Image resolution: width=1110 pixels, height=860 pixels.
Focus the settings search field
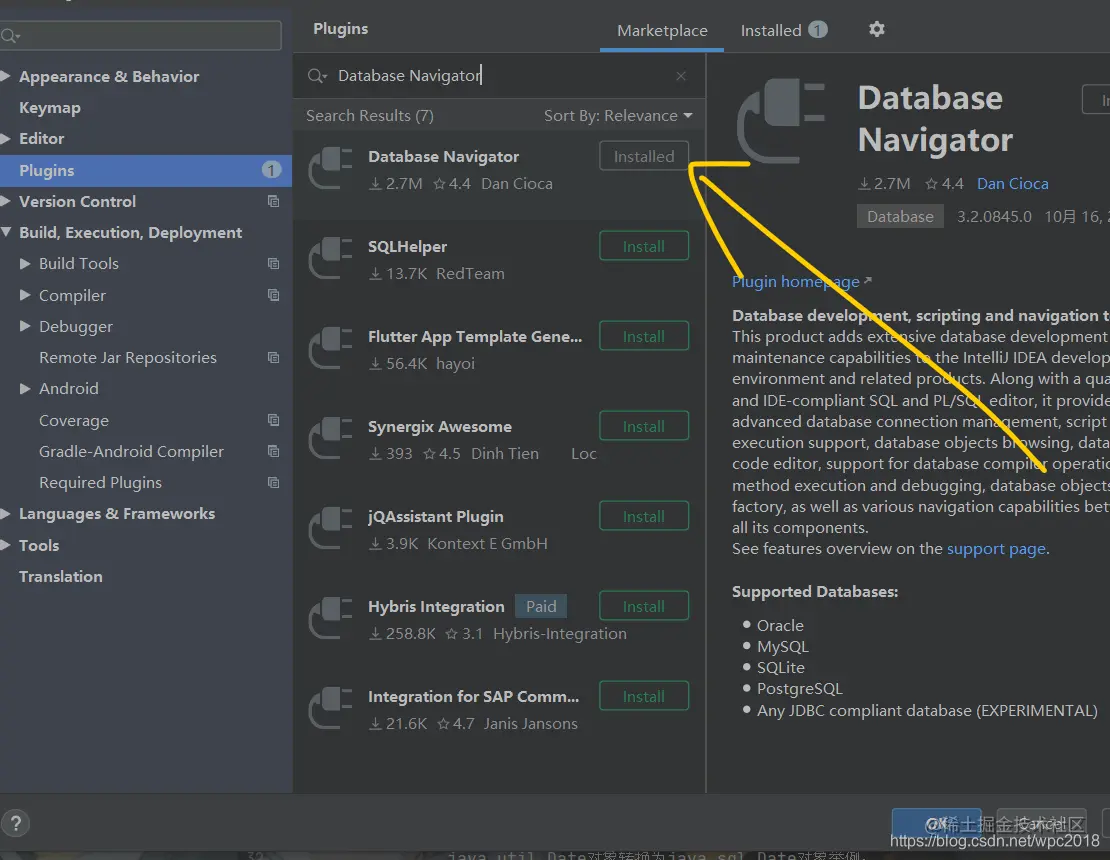point(140,35)
